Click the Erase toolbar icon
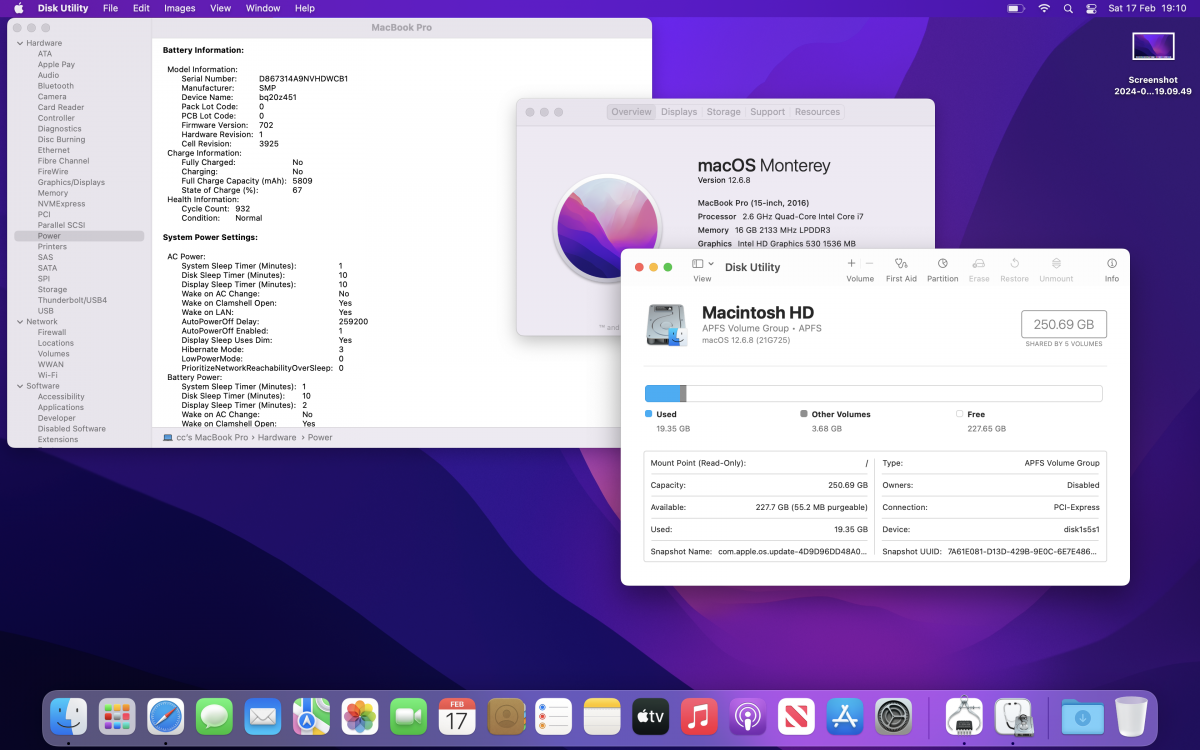The image size is (1200, 750). 979,263
